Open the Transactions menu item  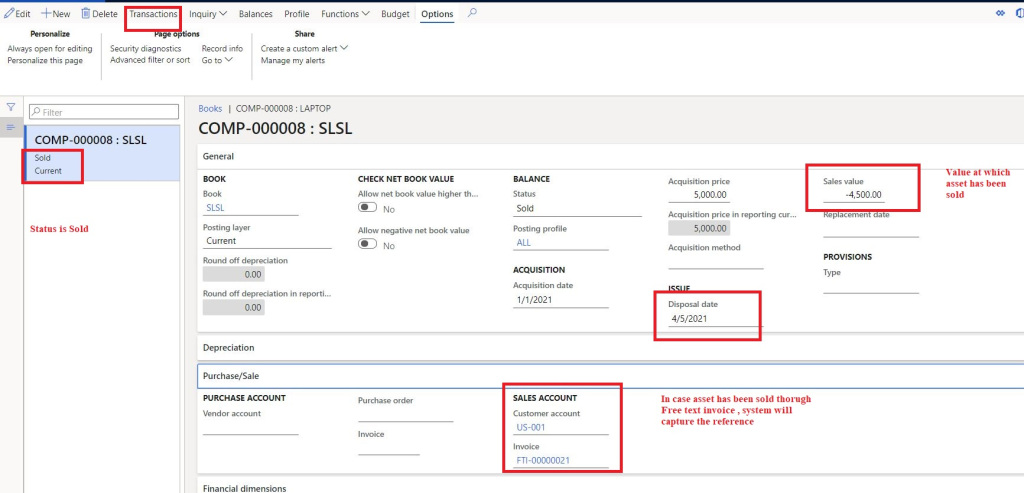click(153, 14)
